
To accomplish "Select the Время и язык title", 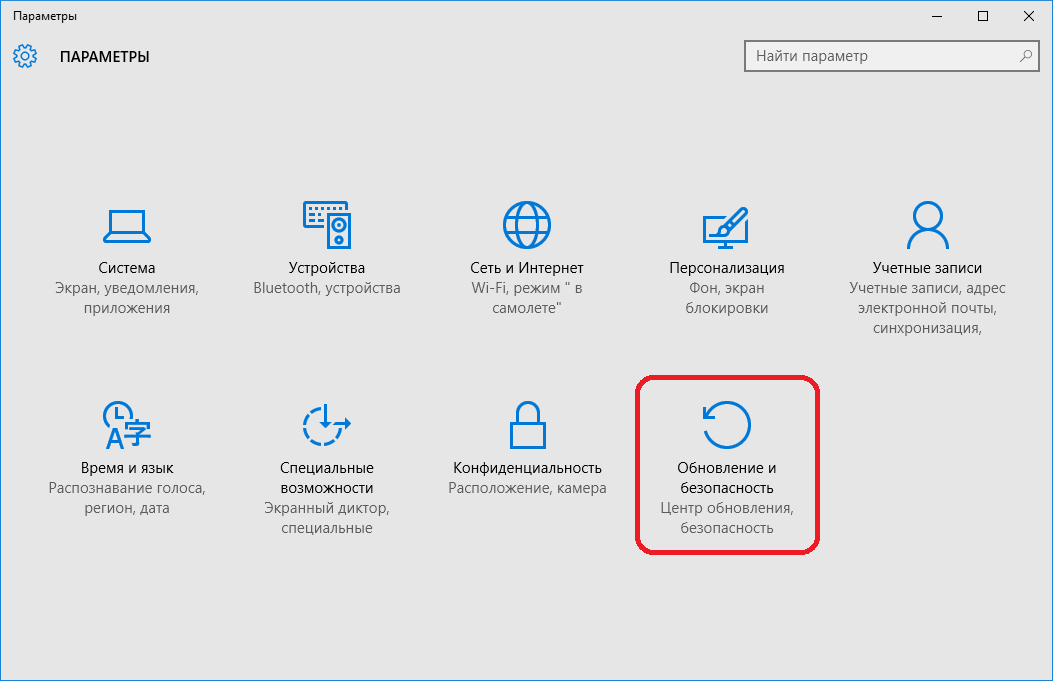I will coord(127,468).
